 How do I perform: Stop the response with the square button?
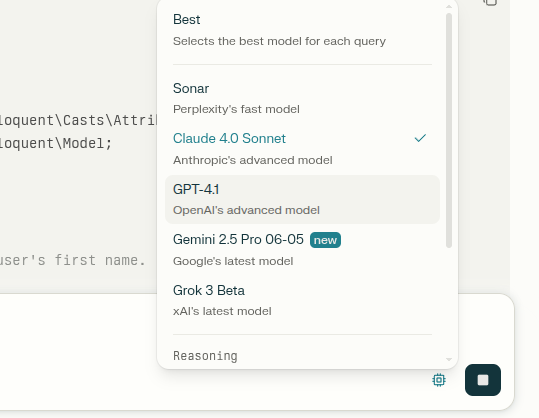[x=483, y=380]
